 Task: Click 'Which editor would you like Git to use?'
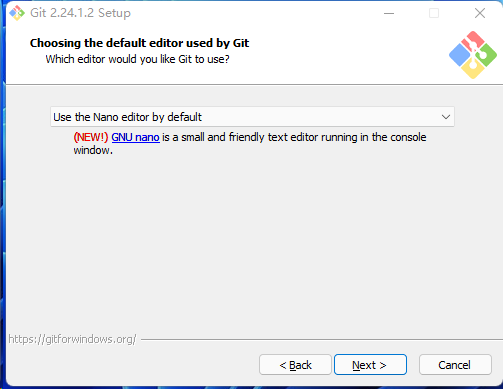(137, 59)
